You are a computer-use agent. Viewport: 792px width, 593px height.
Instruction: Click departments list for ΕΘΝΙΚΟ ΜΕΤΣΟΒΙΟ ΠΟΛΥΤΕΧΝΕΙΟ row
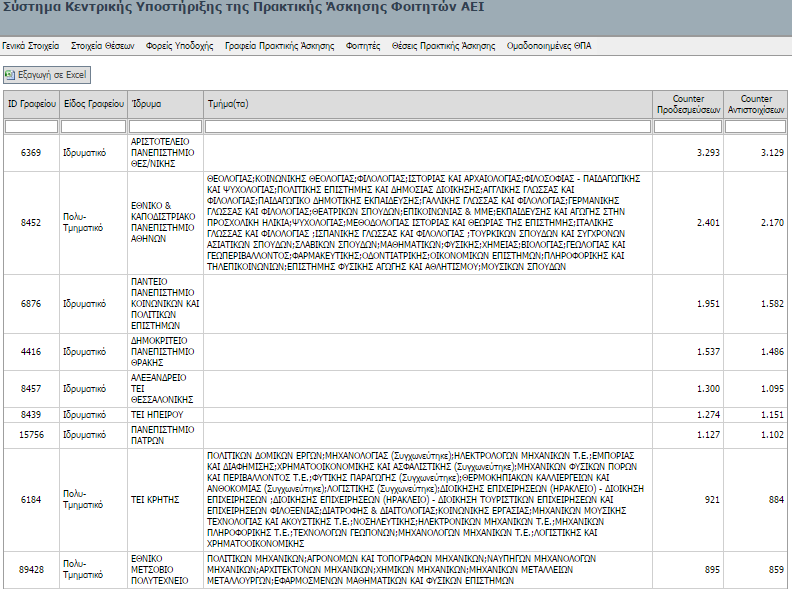click(x=428, y=570)
